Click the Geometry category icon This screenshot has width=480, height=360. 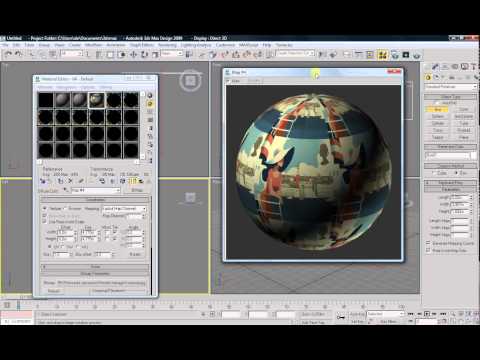point(428,77)
